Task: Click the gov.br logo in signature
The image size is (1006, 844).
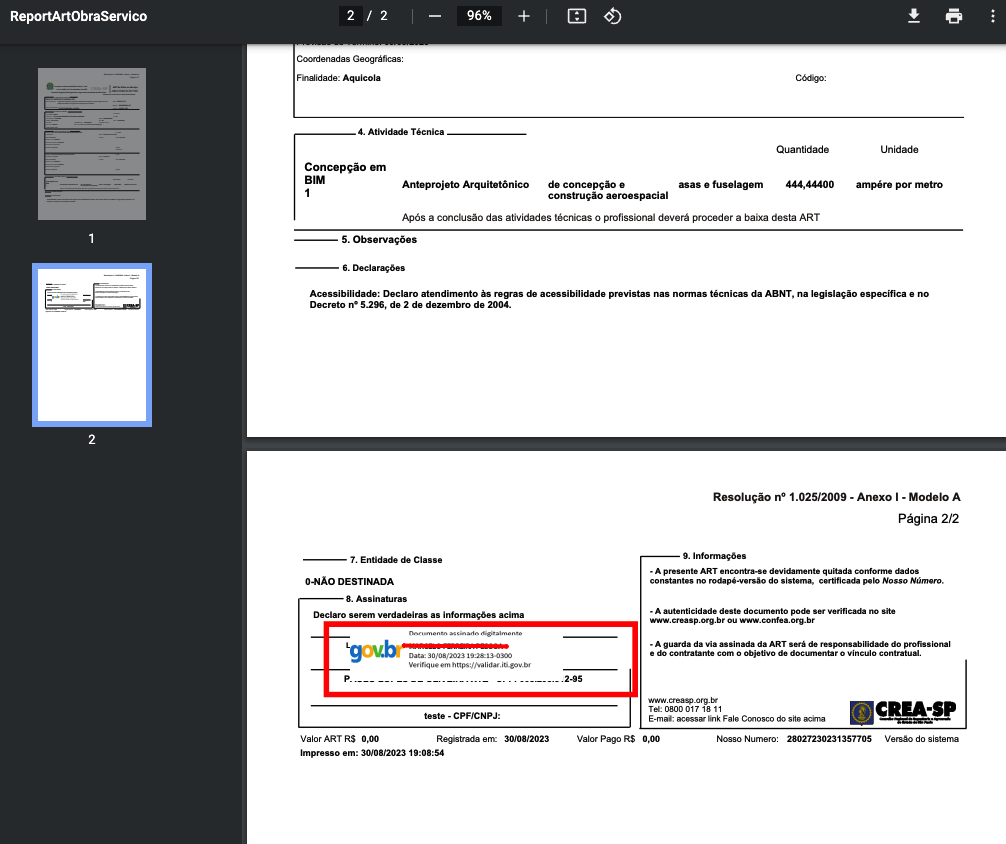Action: pos(374,650)
